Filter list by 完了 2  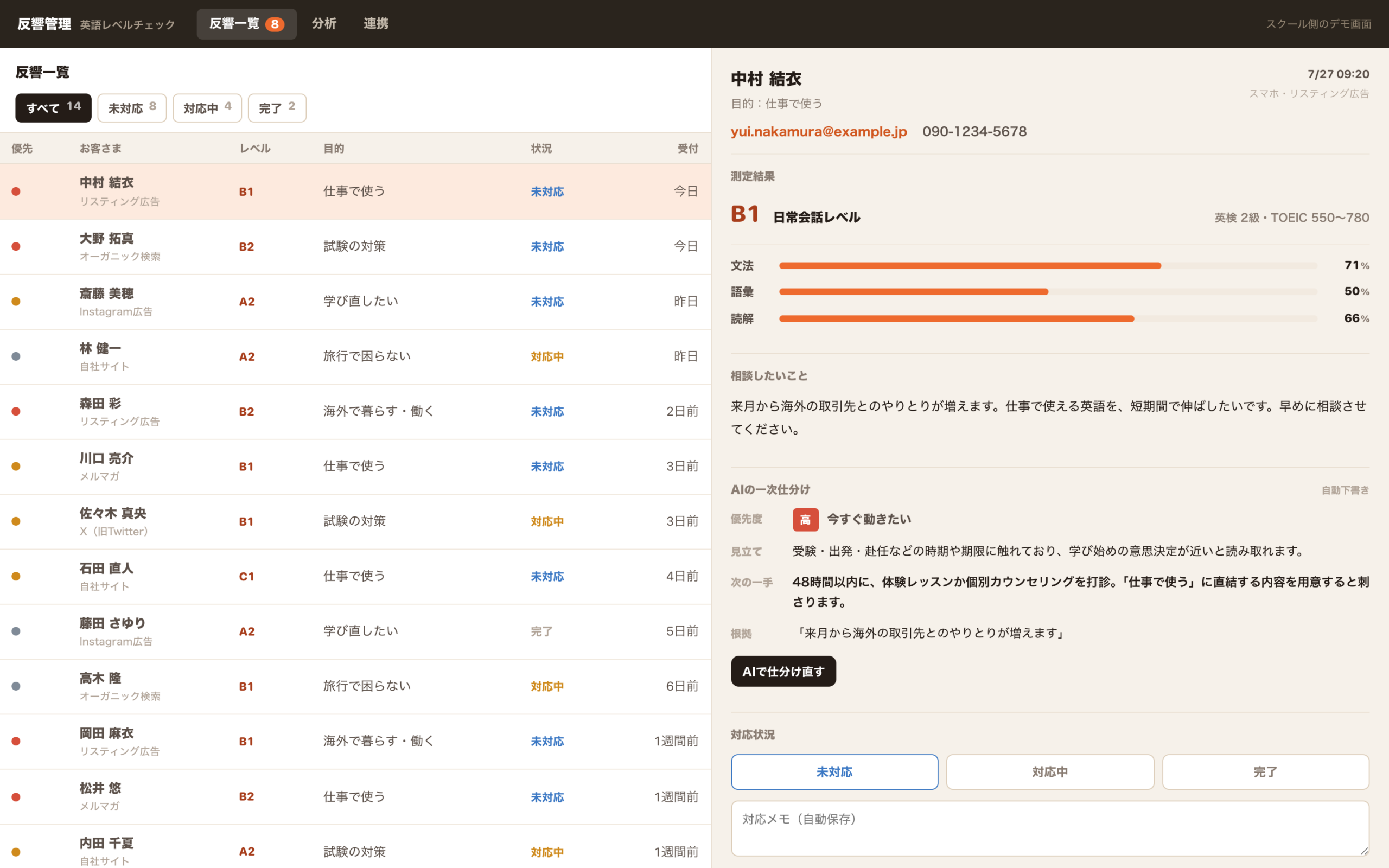pyautogui.click(x=277, y=107)
